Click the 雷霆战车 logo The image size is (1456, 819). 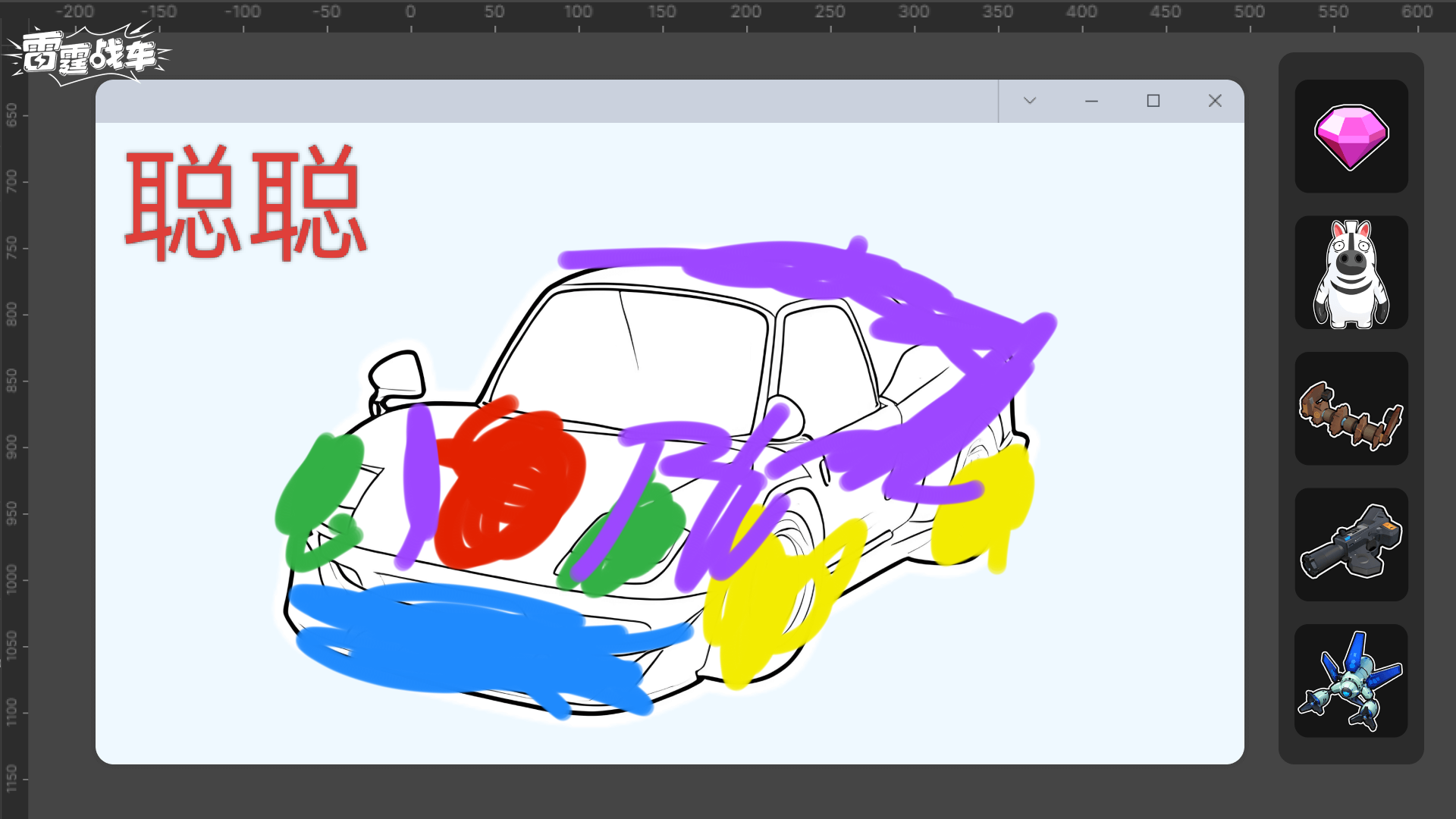click(x=87, y=55)
